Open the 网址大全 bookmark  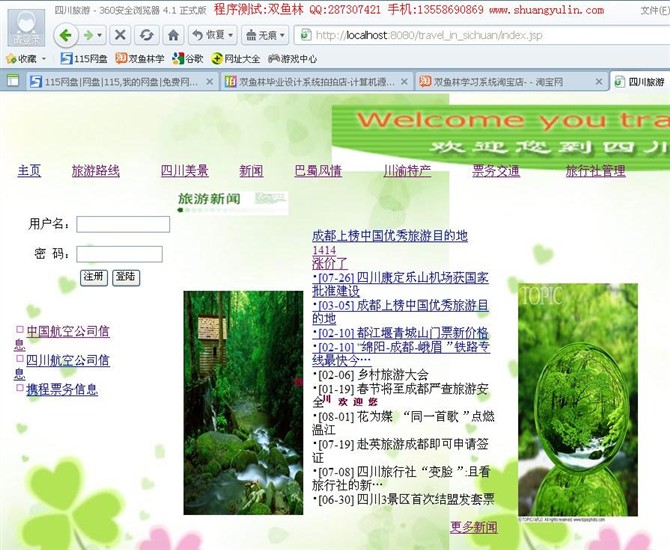(235, 59)
